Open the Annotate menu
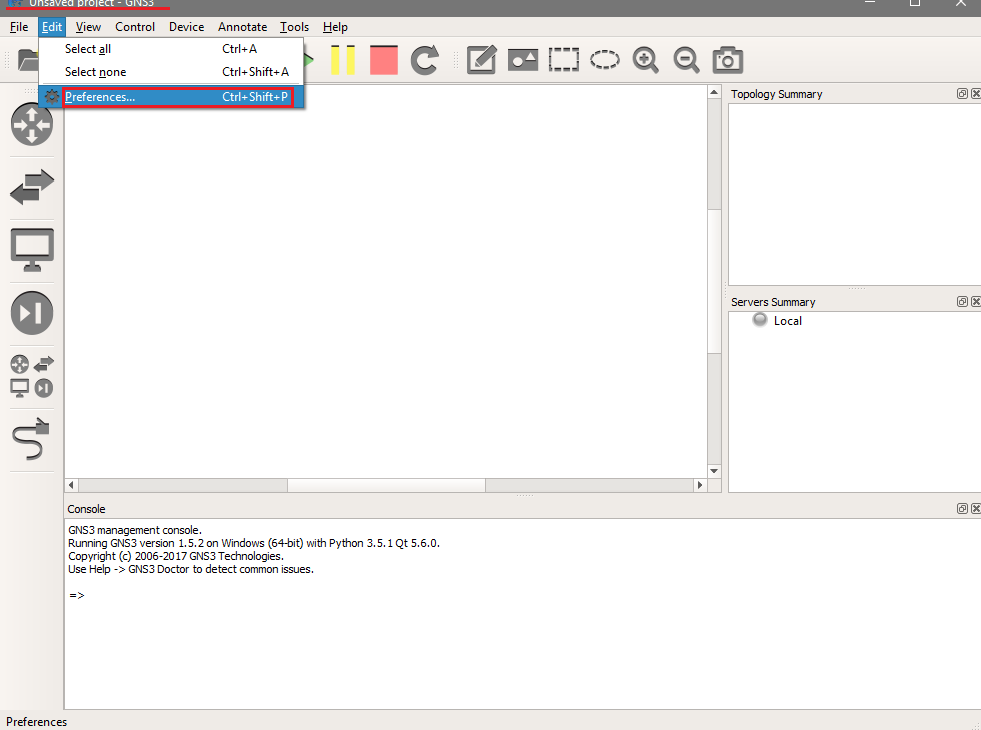981x730 pixels. click(242, 27)
